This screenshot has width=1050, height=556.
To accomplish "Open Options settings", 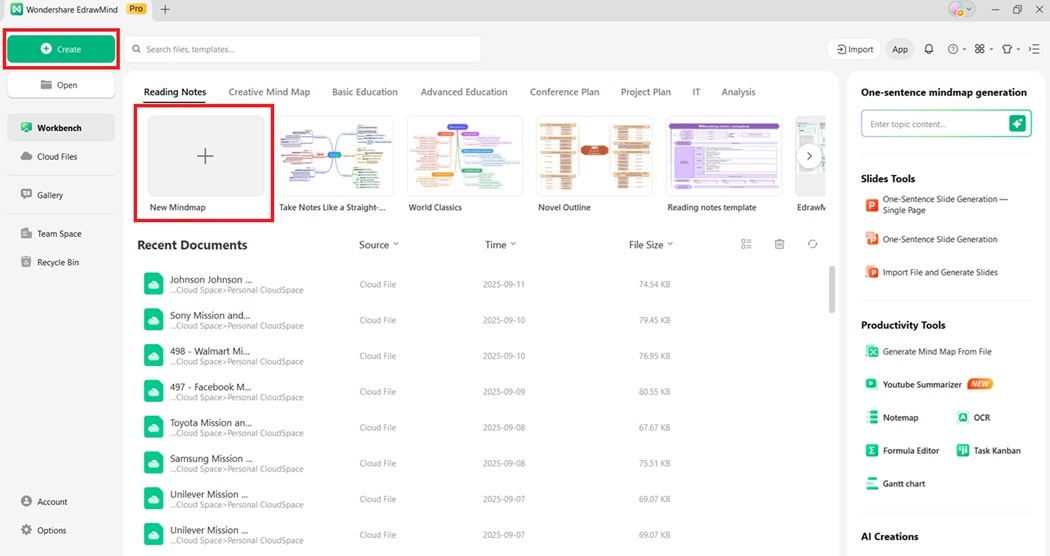I will pos(44,530).
